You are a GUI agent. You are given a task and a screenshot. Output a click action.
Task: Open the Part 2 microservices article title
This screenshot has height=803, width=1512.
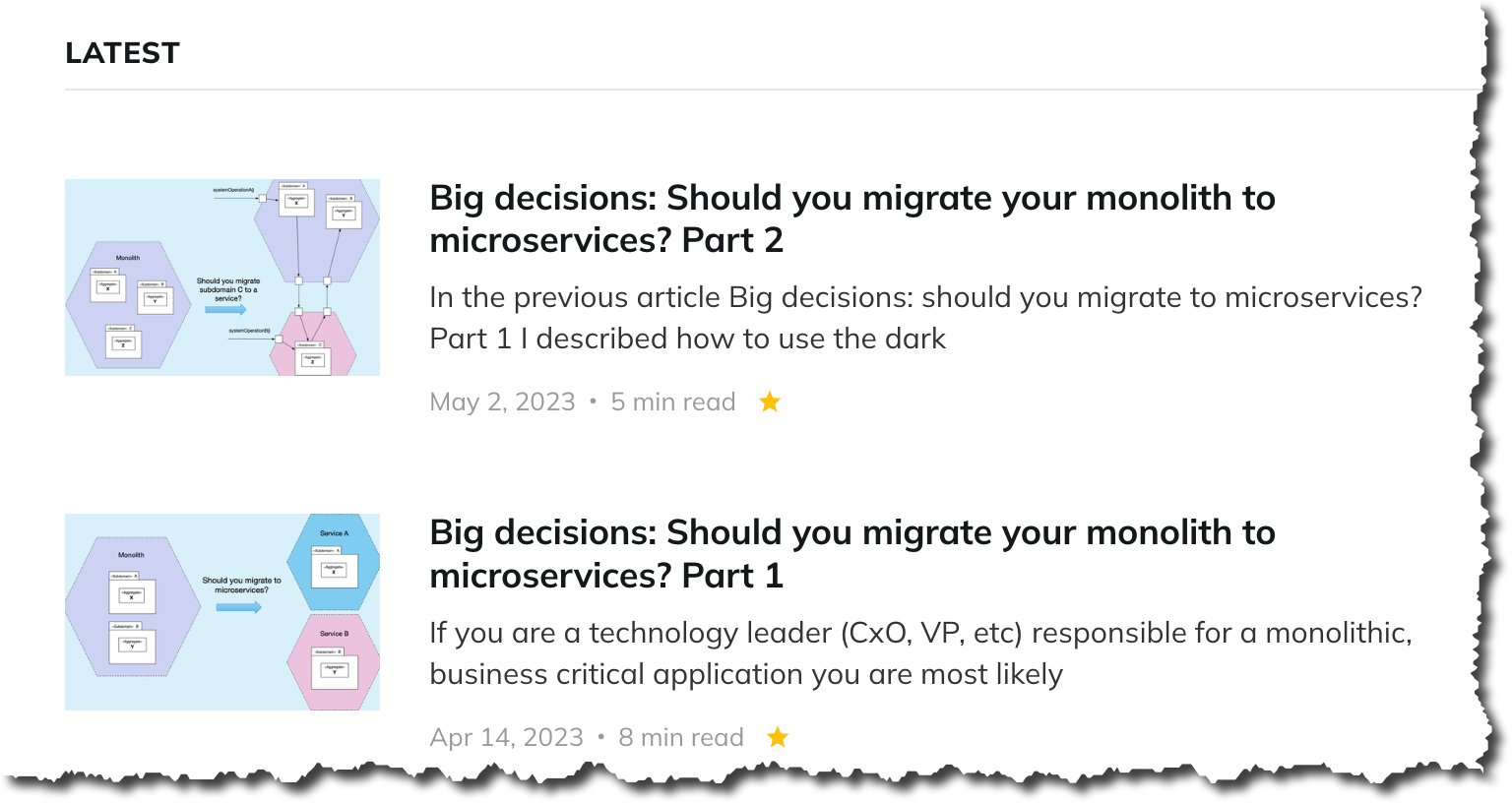point(852,218)
